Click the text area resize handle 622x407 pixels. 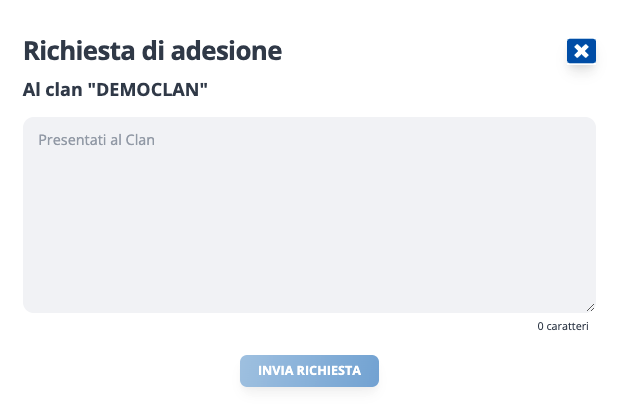click(x=590, y=307)
